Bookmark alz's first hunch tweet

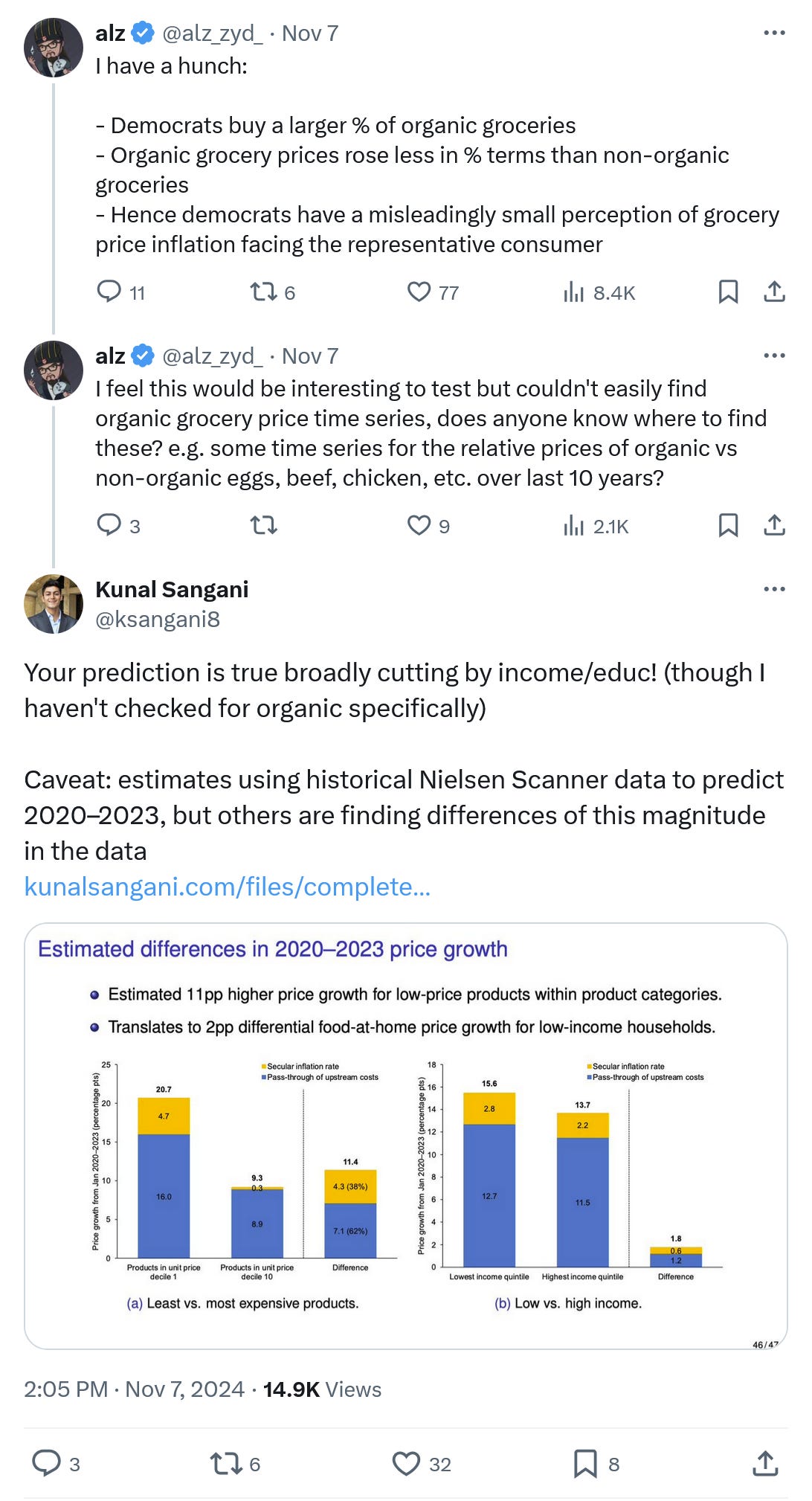[x=728, y=292]
